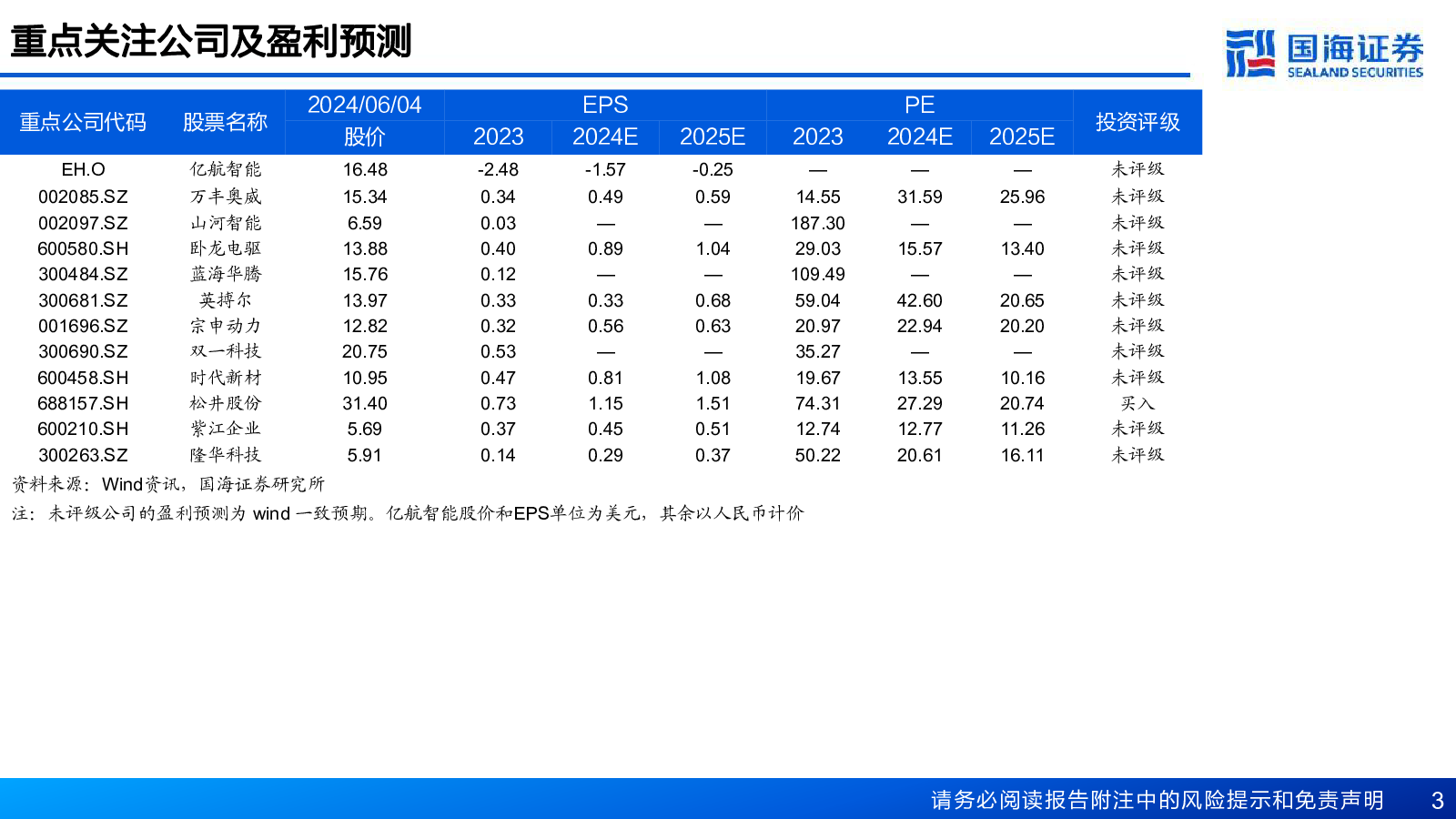Click the PE group header
The width and height of the screenshot is (1456, 819).
(920, 105)
